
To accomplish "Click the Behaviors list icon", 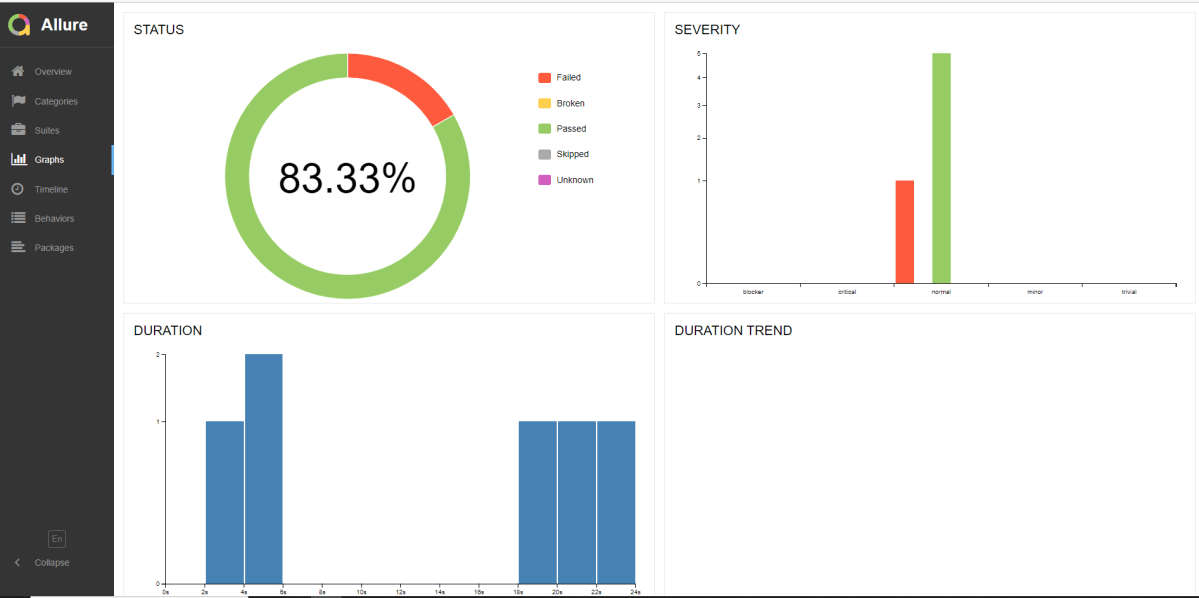I will 18,218.
